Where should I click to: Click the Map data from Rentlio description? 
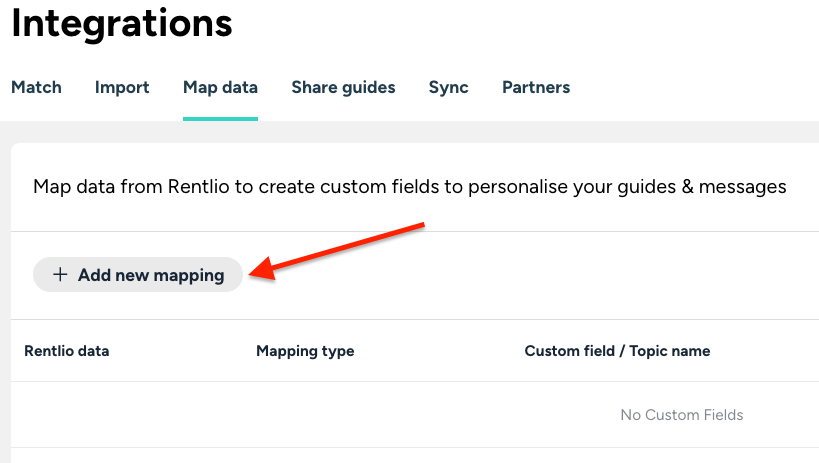410,187
